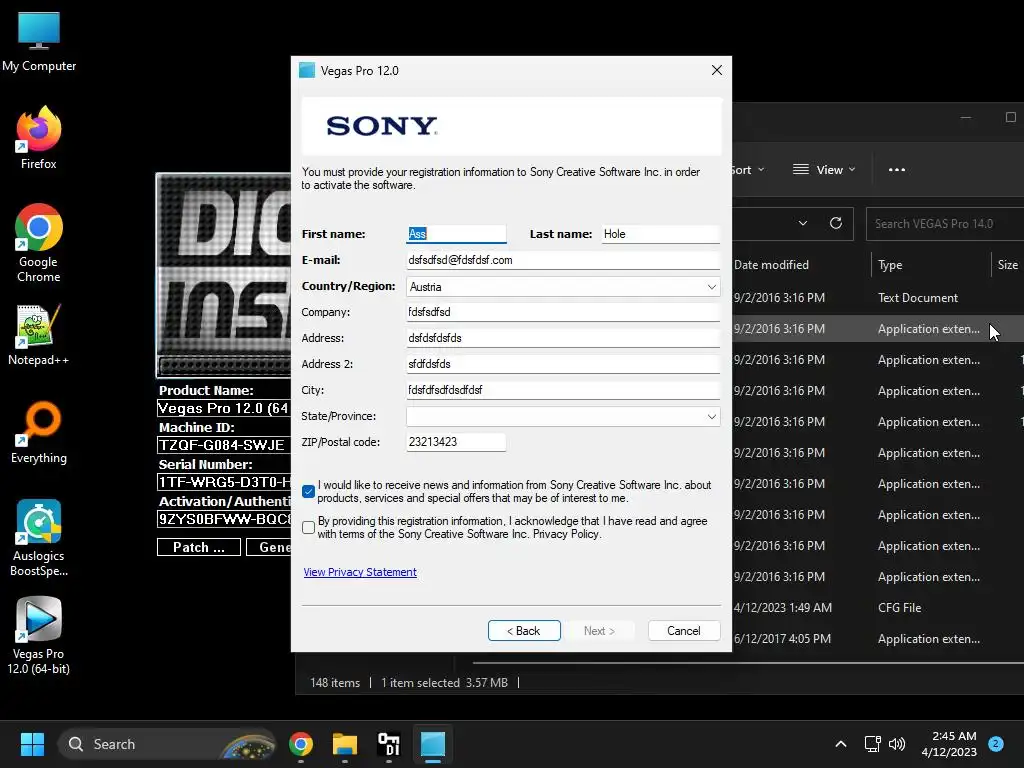Click the Windows Start button
The image size is (1024, 768).
[x=32, y=744]
